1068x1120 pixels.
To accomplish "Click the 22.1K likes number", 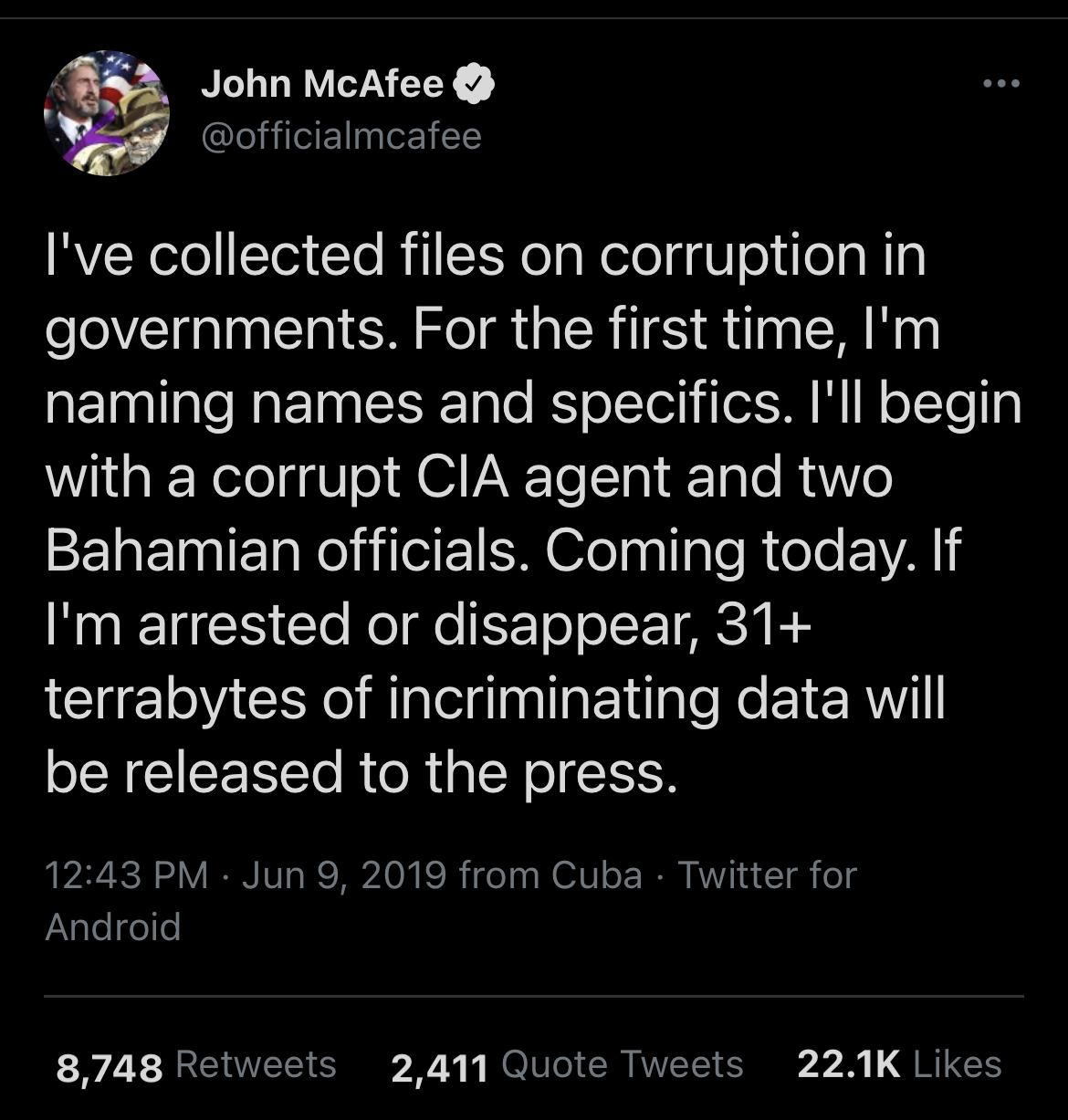I will point(848,1064).
